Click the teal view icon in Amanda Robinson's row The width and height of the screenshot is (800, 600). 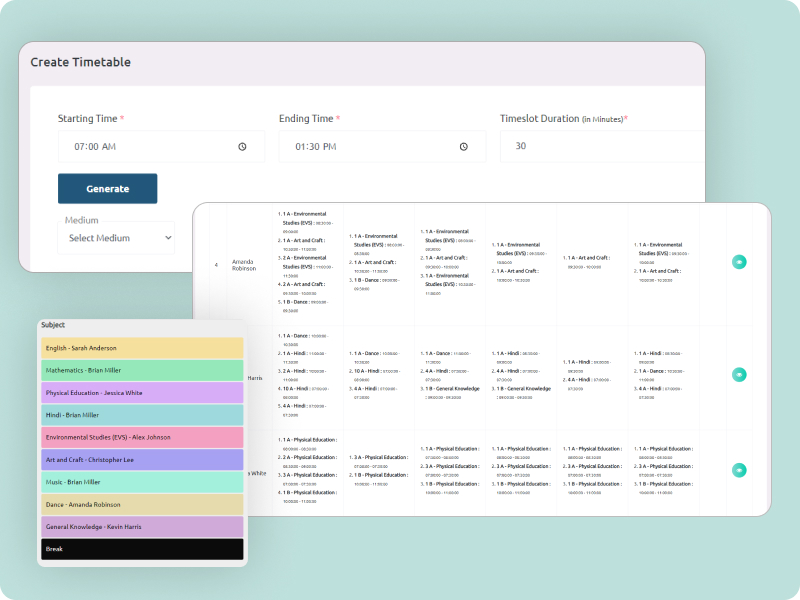[739, 261]
